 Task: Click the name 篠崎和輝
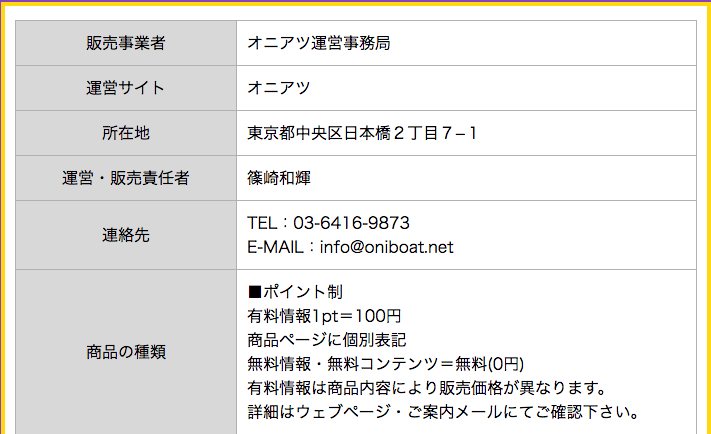click(279, 178)
